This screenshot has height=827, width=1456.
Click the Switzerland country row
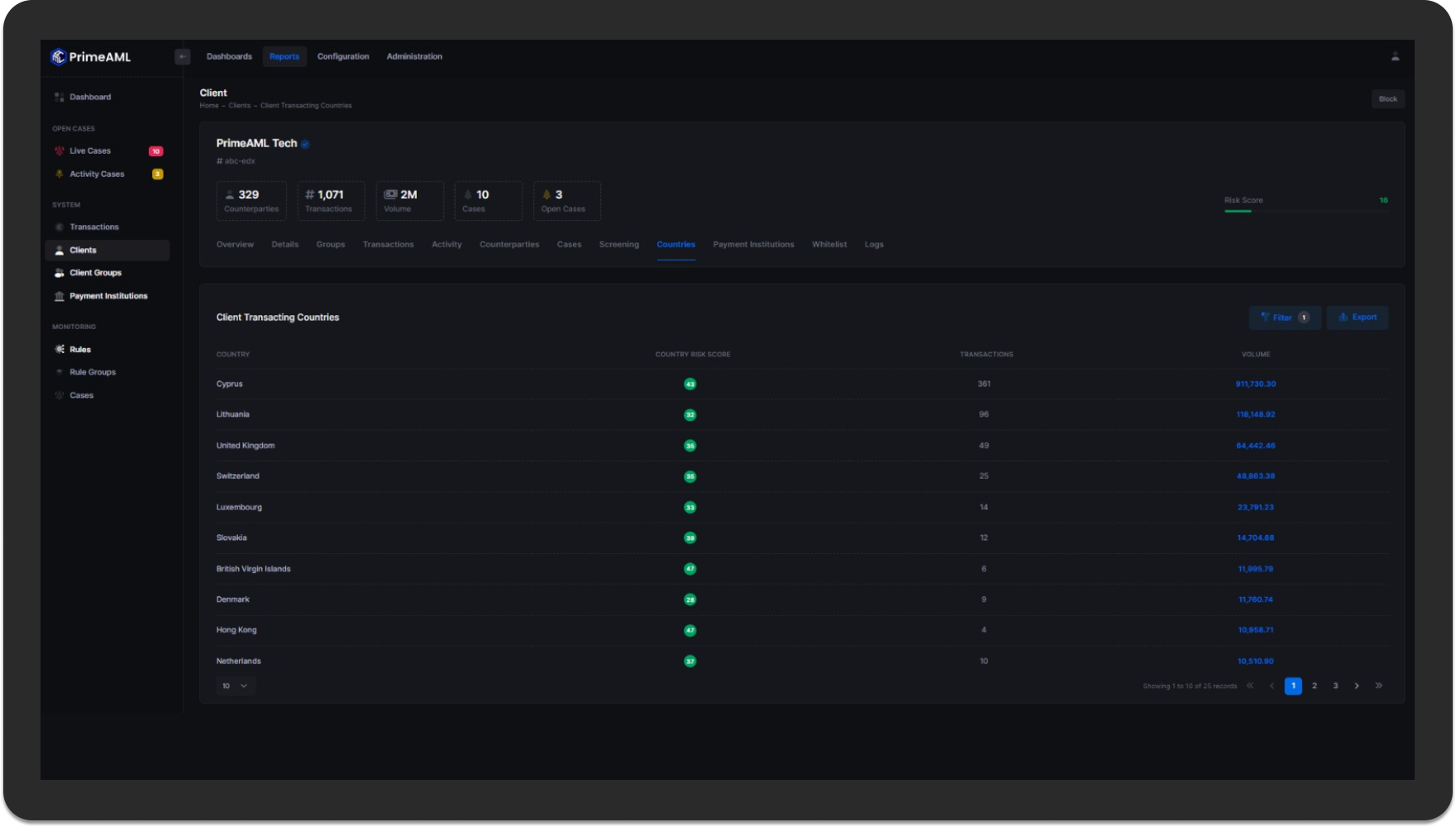802,476
